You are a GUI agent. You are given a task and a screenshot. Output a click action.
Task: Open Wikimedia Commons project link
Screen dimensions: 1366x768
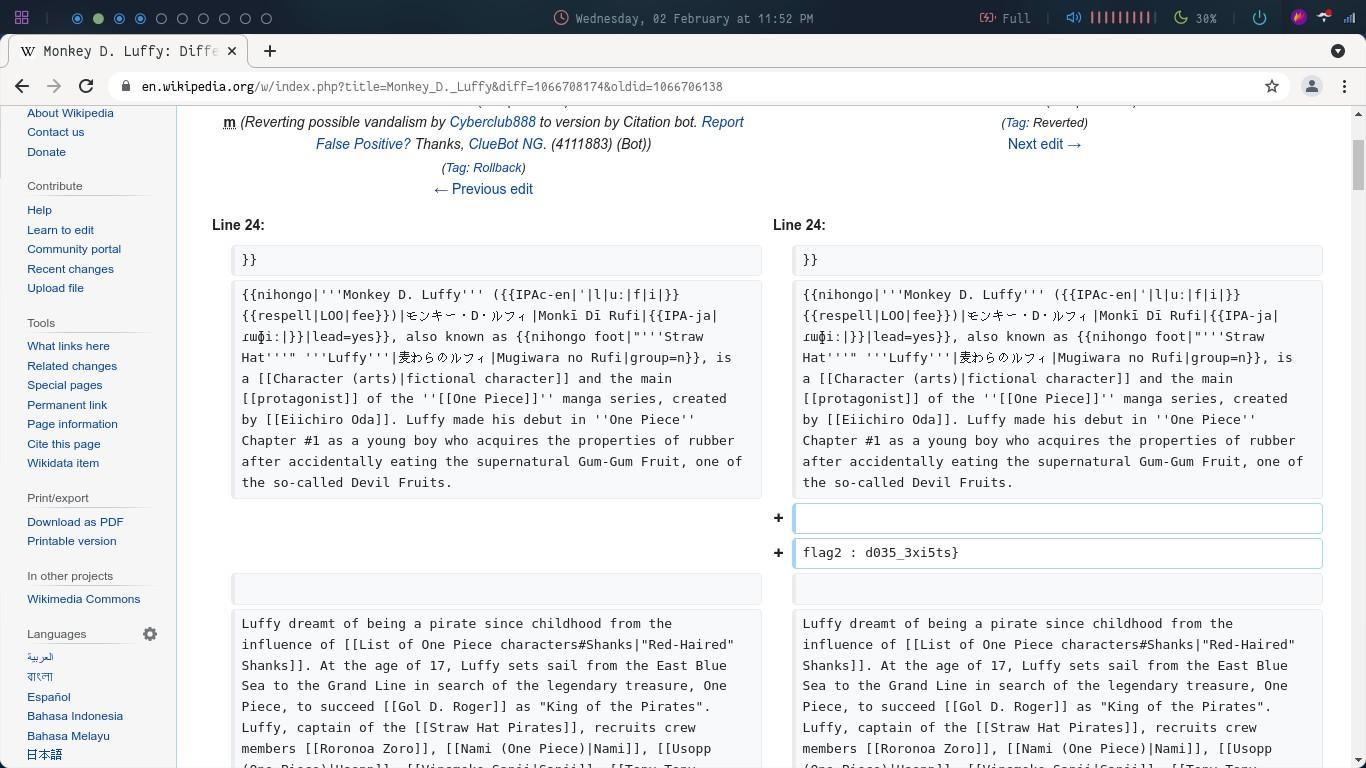(x=83, y=599)
